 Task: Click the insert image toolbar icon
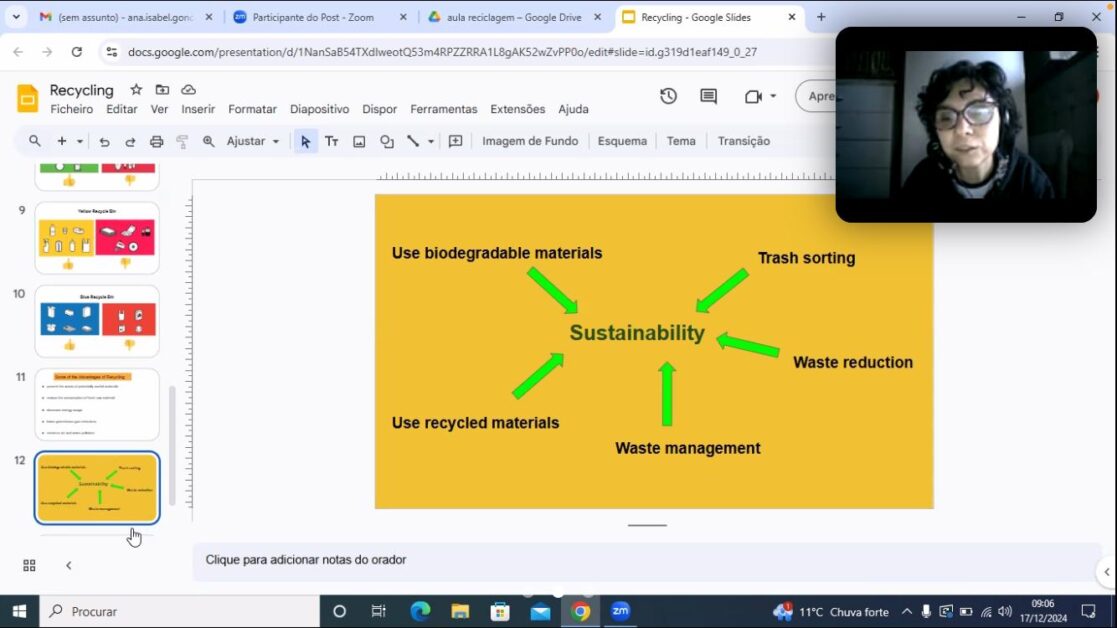click(359, 142)
